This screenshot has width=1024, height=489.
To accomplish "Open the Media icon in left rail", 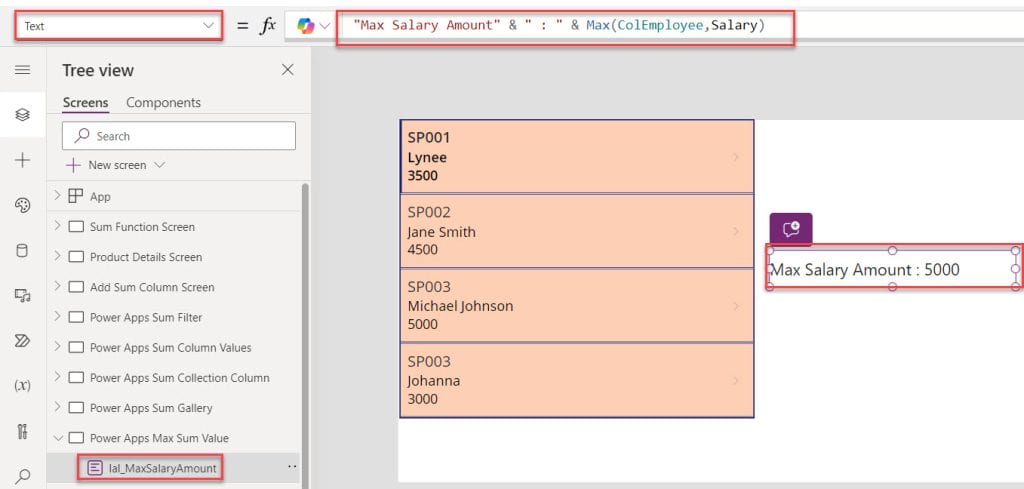I will point(22,296).
